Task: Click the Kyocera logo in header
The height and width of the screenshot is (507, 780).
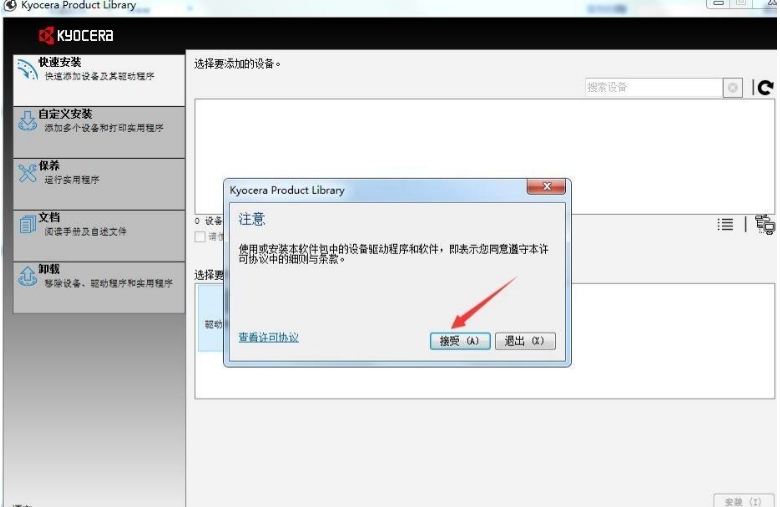Action: click(76, 35)
